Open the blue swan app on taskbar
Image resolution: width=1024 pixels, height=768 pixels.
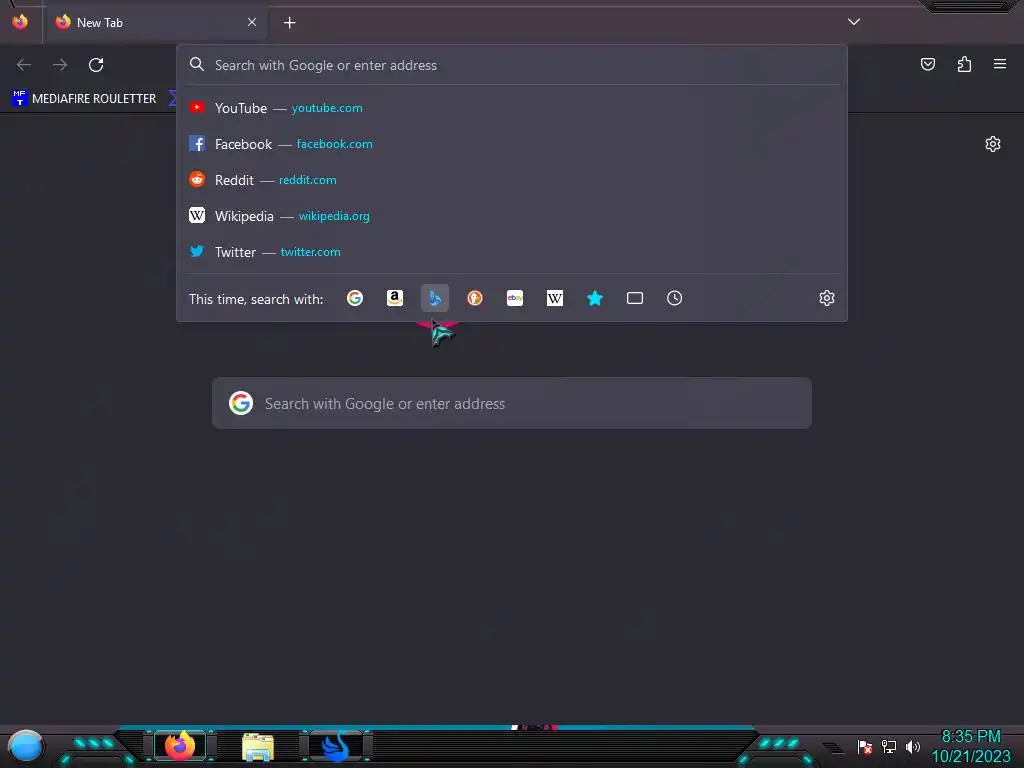pos(336,746)
